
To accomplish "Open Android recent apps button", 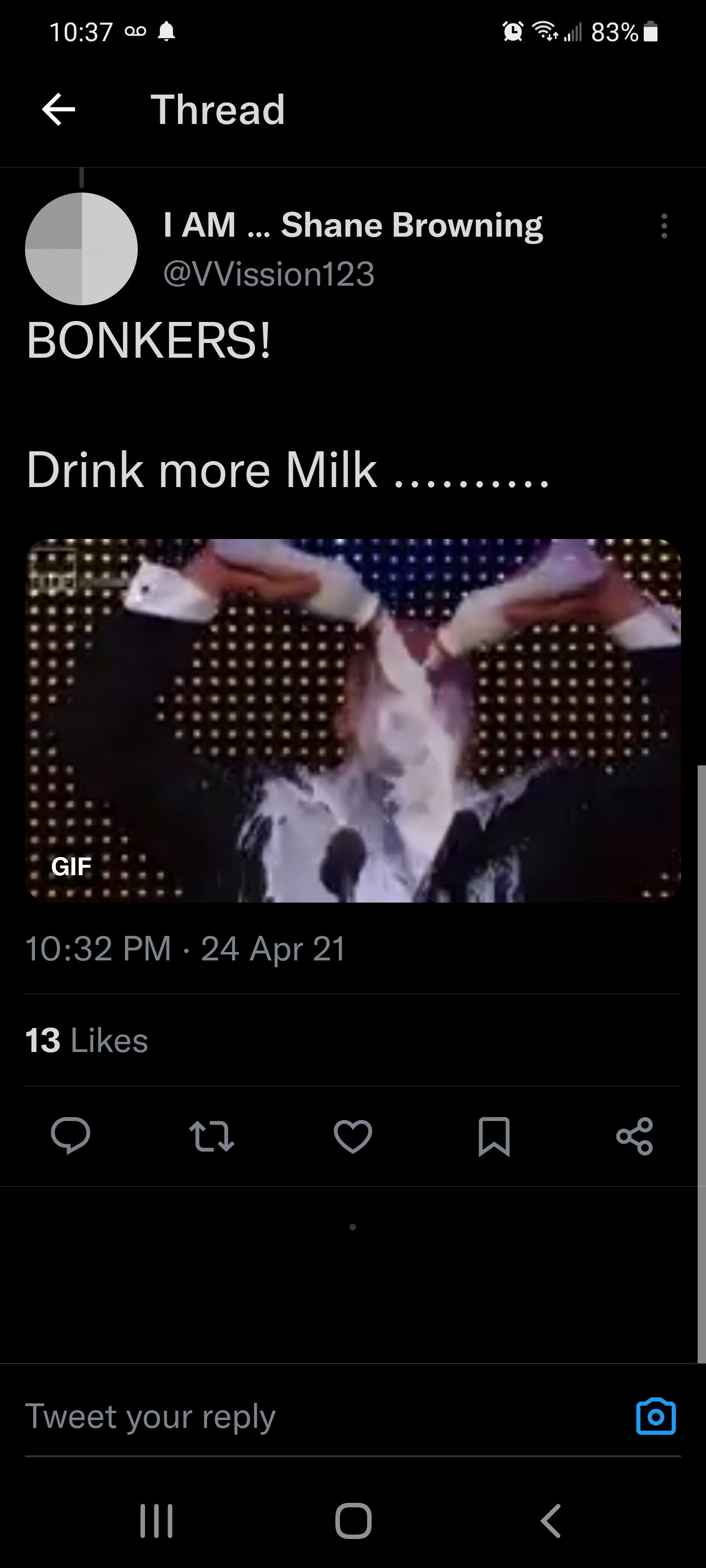I will pyautogui.click(x=156, y=1521).
